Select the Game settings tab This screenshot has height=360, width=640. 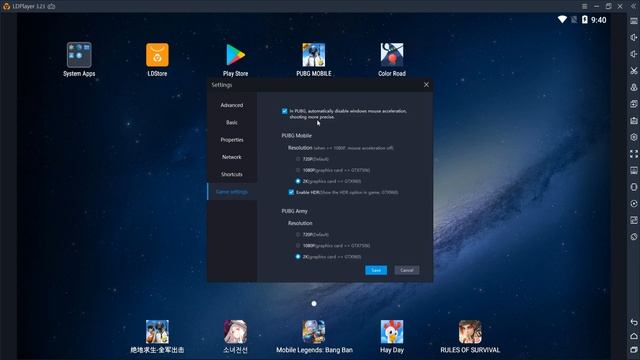pyautogui.click(x=232, y=192)
